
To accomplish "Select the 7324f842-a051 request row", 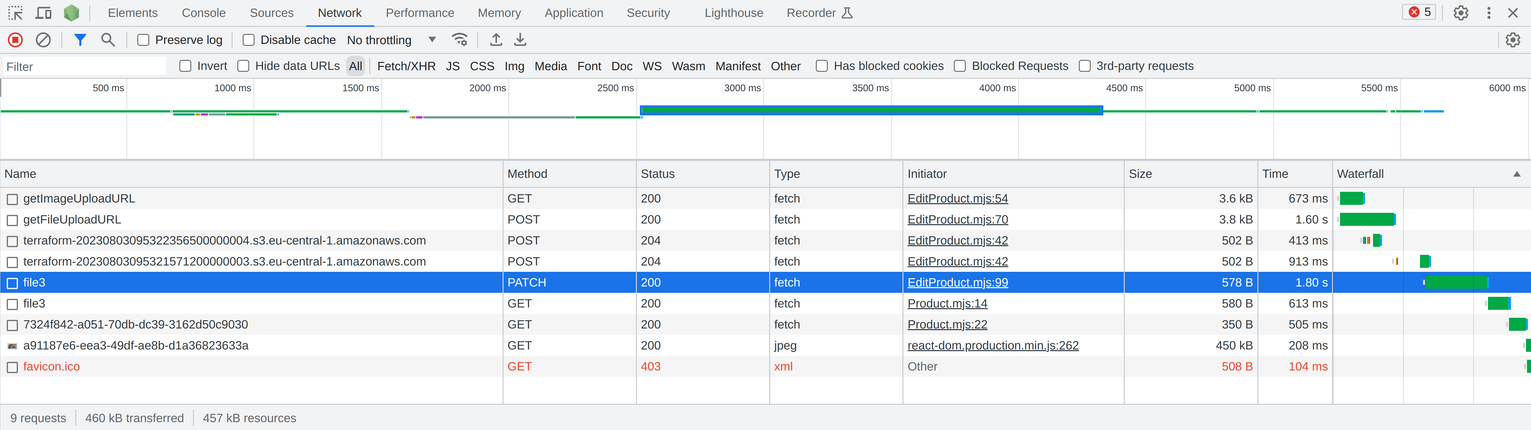I will [x=765, y=325].
